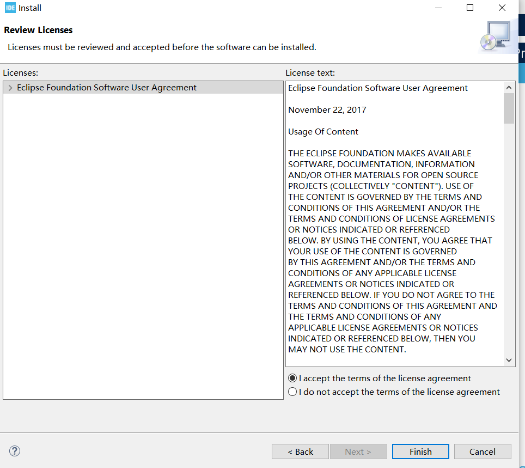Expand Eclipse Foundation Software User Agreement entry

10,88
